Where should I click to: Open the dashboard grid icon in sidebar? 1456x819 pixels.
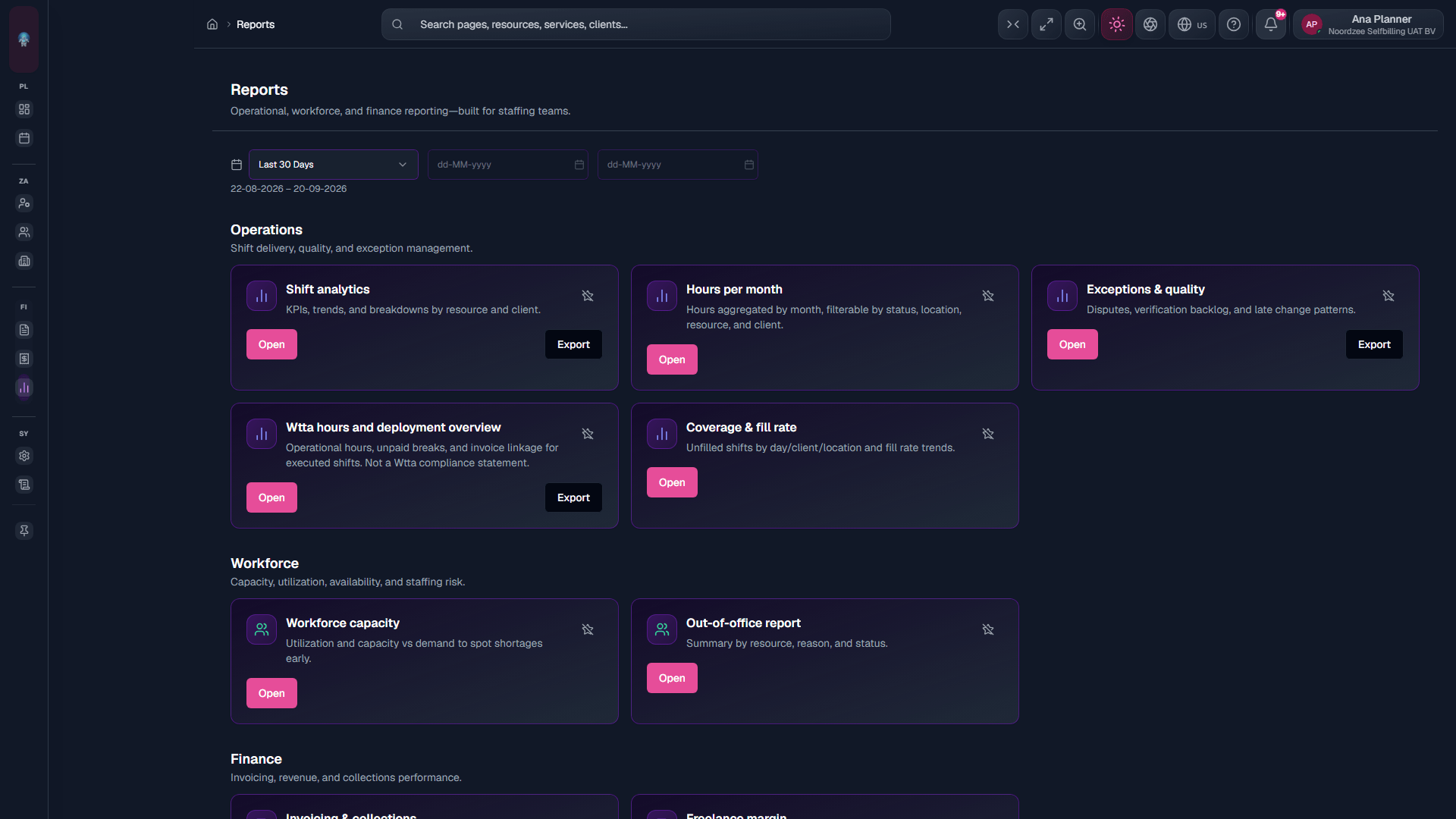(x=24, y=109)
